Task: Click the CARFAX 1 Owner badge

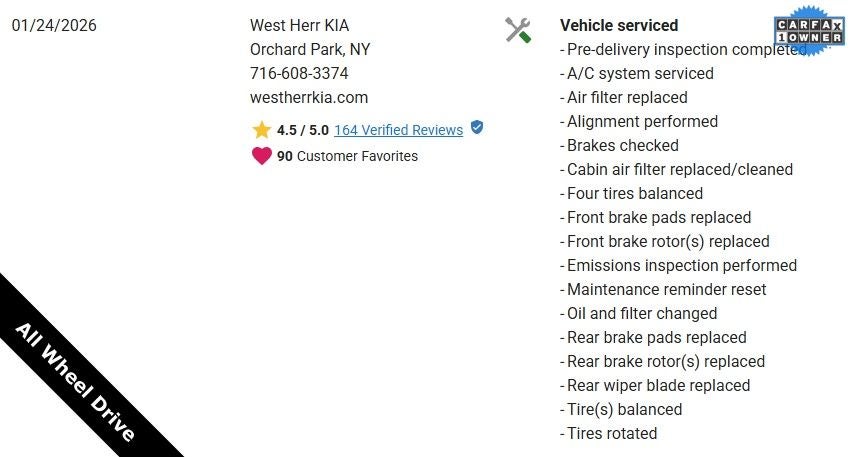Action: 808,39
